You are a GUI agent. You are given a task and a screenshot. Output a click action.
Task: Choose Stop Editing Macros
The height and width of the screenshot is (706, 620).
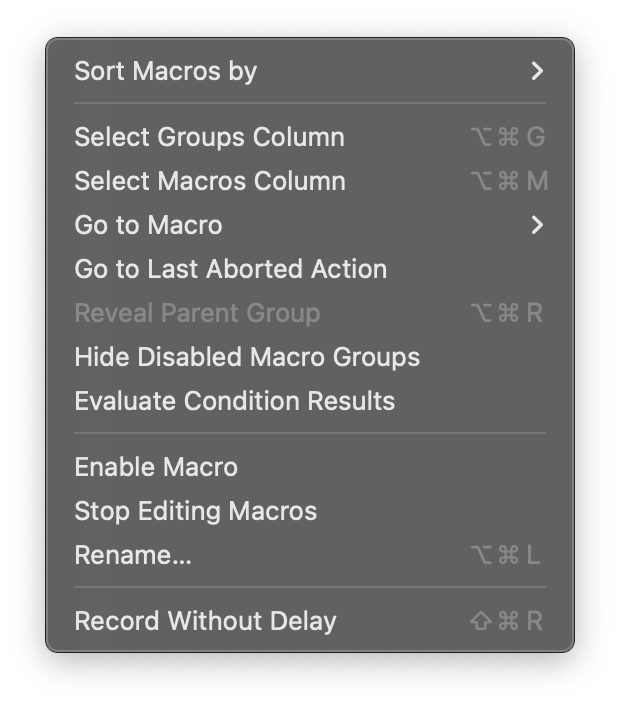click(x=195, y=511)
